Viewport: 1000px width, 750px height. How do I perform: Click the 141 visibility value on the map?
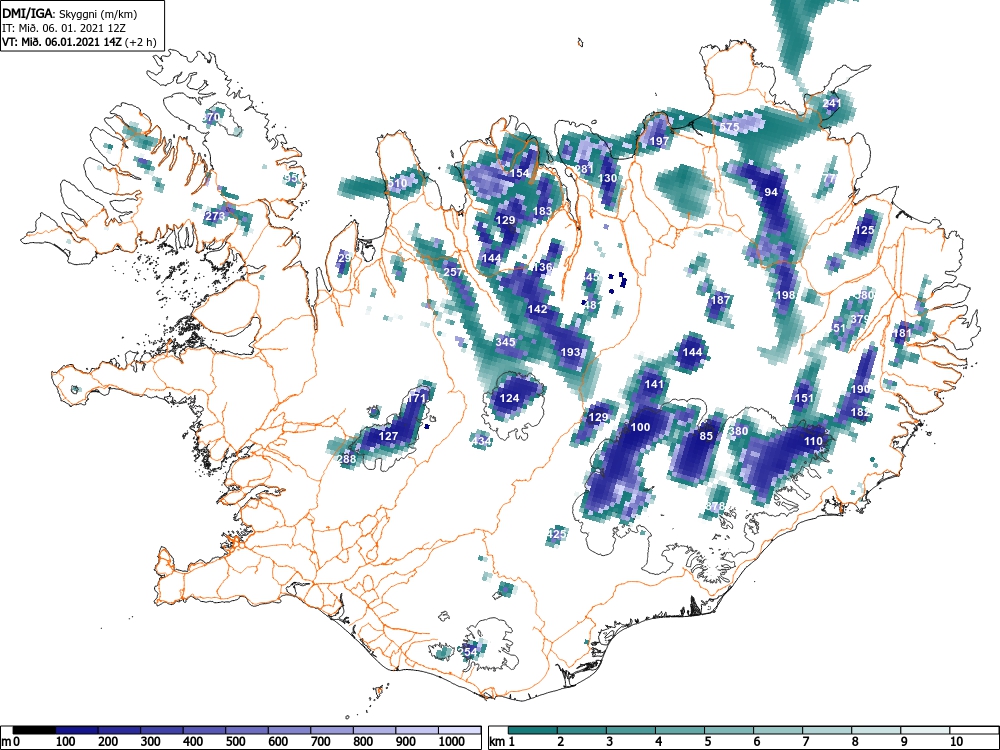pos(654,384)
